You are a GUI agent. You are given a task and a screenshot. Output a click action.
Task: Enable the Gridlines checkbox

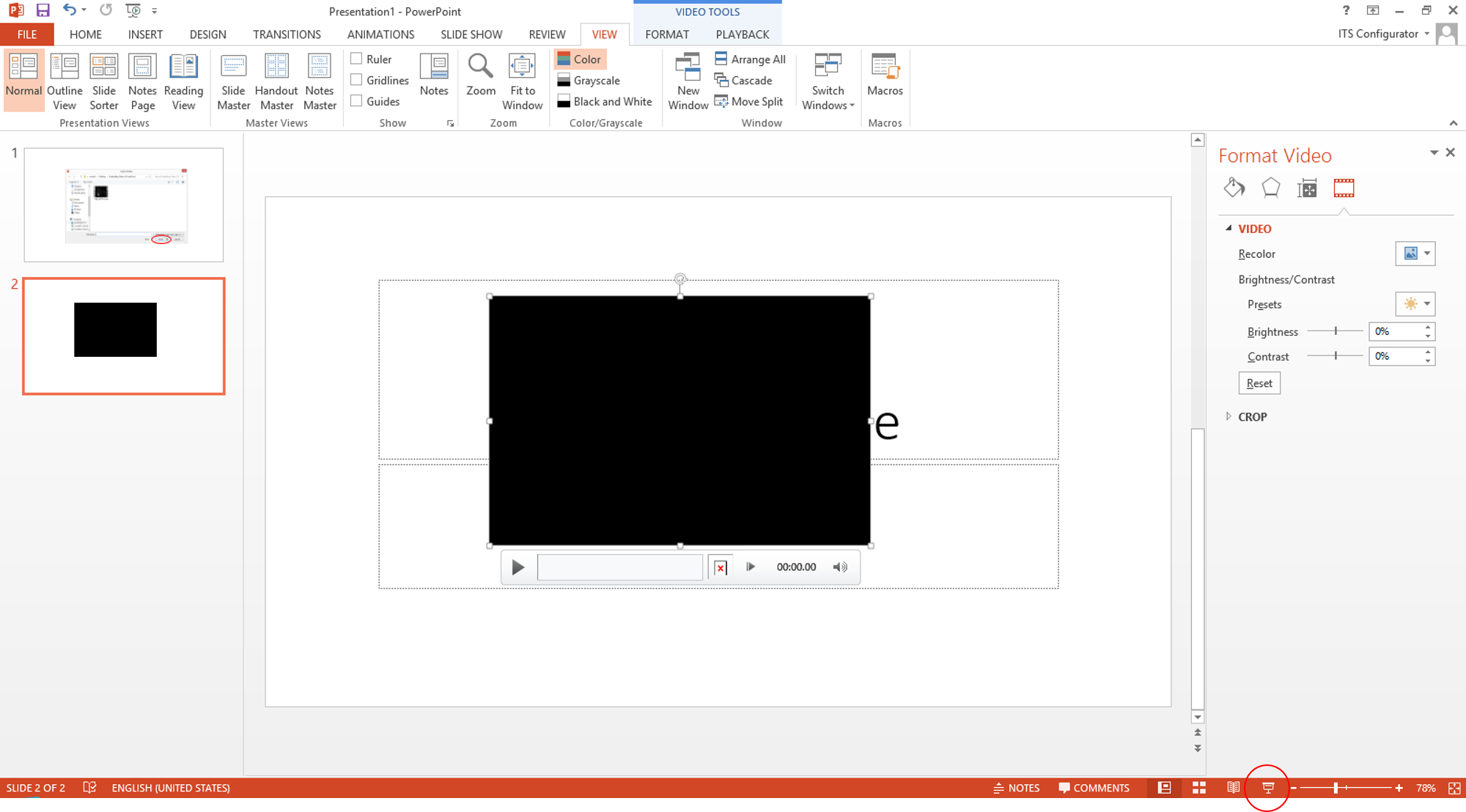[356, 80]
